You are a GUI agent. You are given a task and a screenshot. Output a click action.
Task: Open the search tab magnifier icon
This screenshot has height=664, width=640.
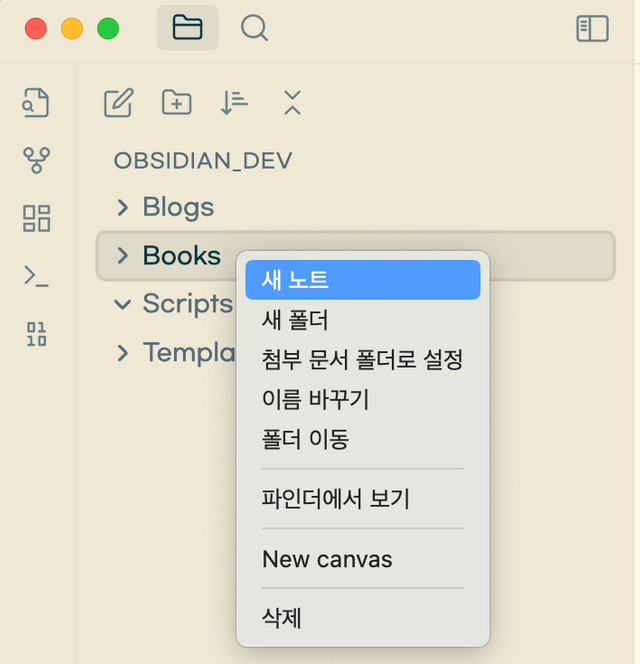pyautogui.click(x=254, y=28)
